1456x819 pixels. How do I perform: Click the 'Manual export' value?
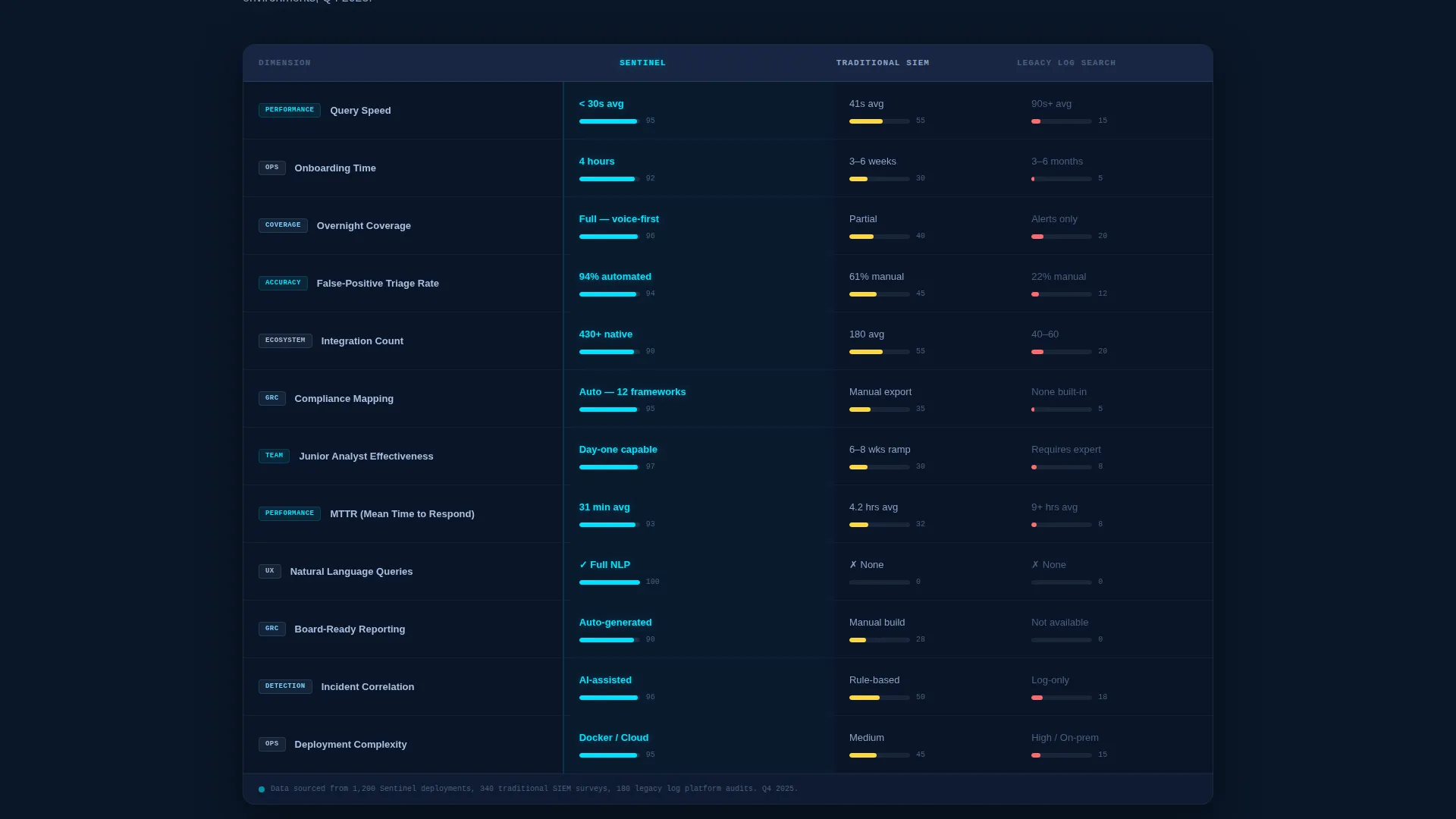(x=880, y=392)
